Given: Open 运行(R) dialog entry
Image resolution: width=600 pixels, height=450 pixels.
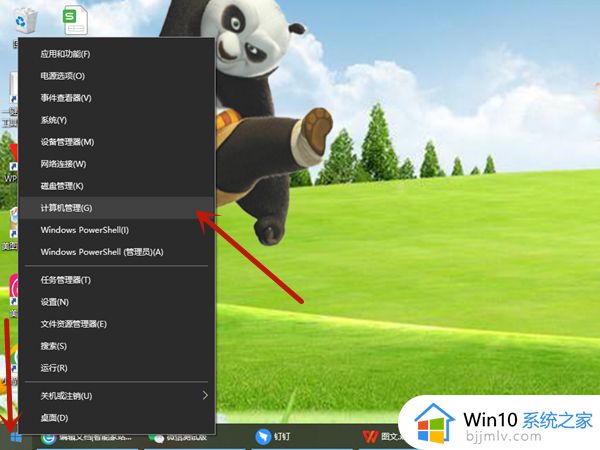Looking at the screenshot, I should (117, 368).
